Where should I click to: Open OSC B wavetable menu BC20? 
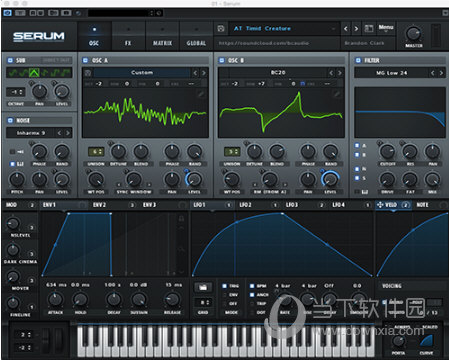pos(277,72)
